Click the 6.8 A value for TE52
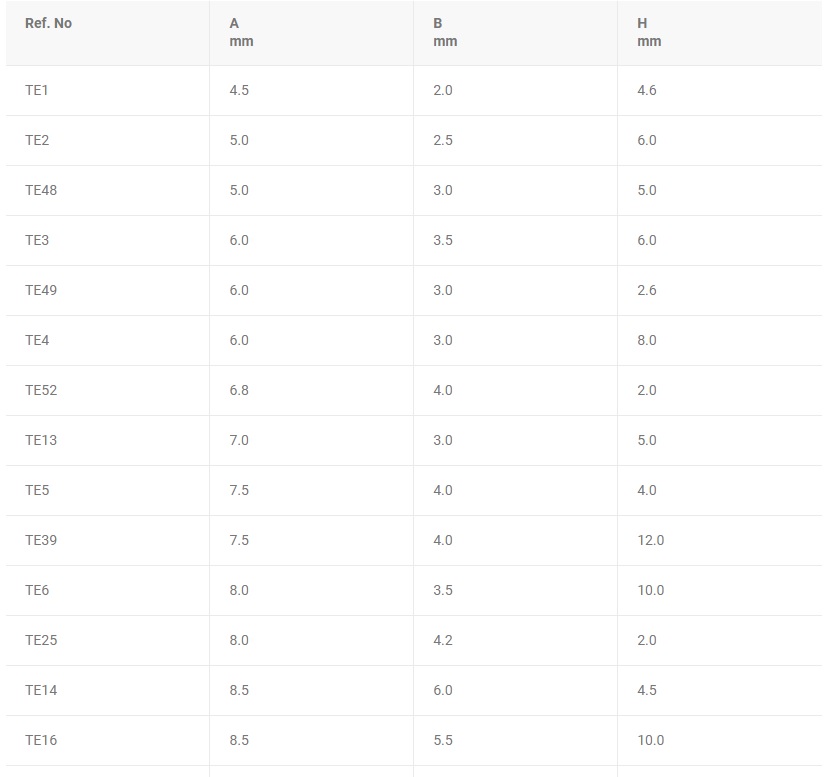The image size is (825, 777). click(239, 390)
